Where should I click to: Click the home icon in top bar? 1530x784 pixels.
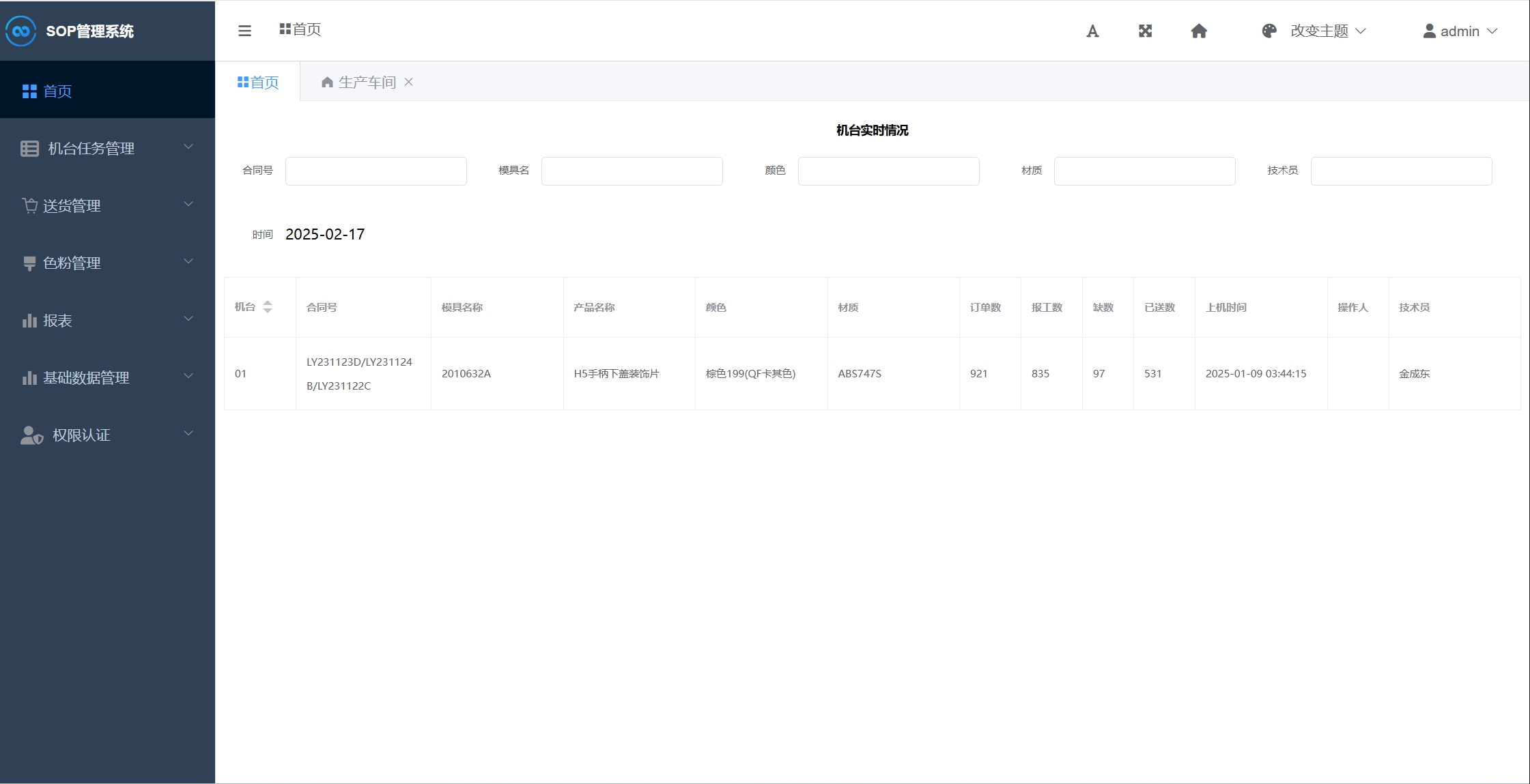coord(1199,31)
